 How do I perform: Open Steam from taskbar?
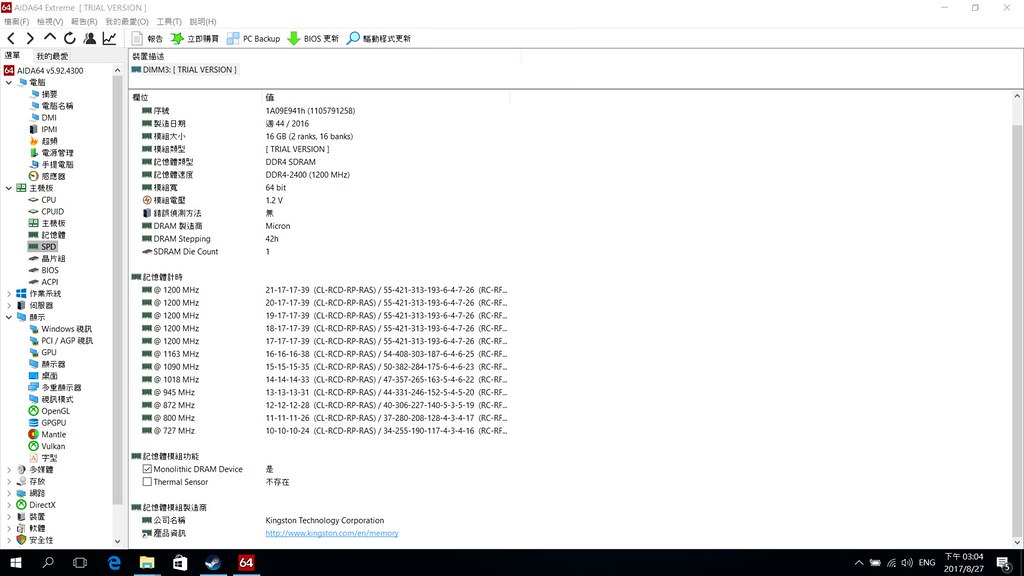coord(213,562)
